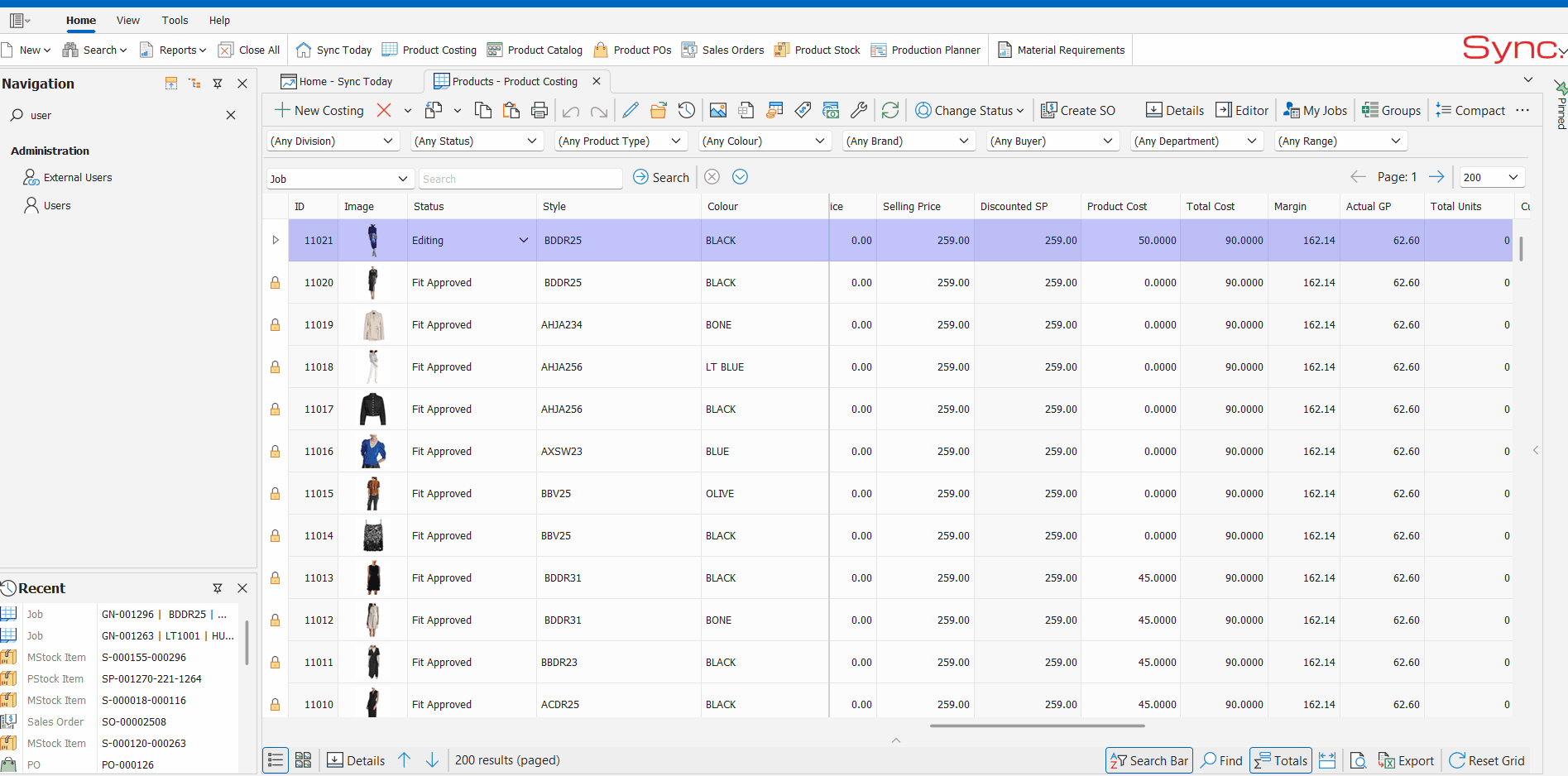Click the blue blouse thumbnail in row 11016
The image size is (1568, 776).
(373, 452)
